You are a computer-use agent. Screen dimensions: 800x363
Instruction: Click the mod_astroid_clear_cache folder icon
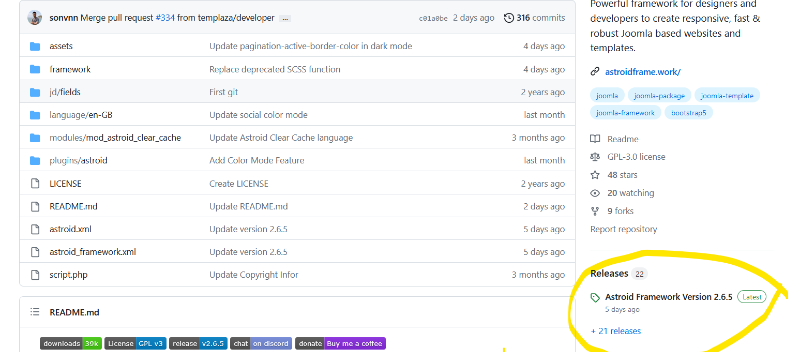click(35, 138)
